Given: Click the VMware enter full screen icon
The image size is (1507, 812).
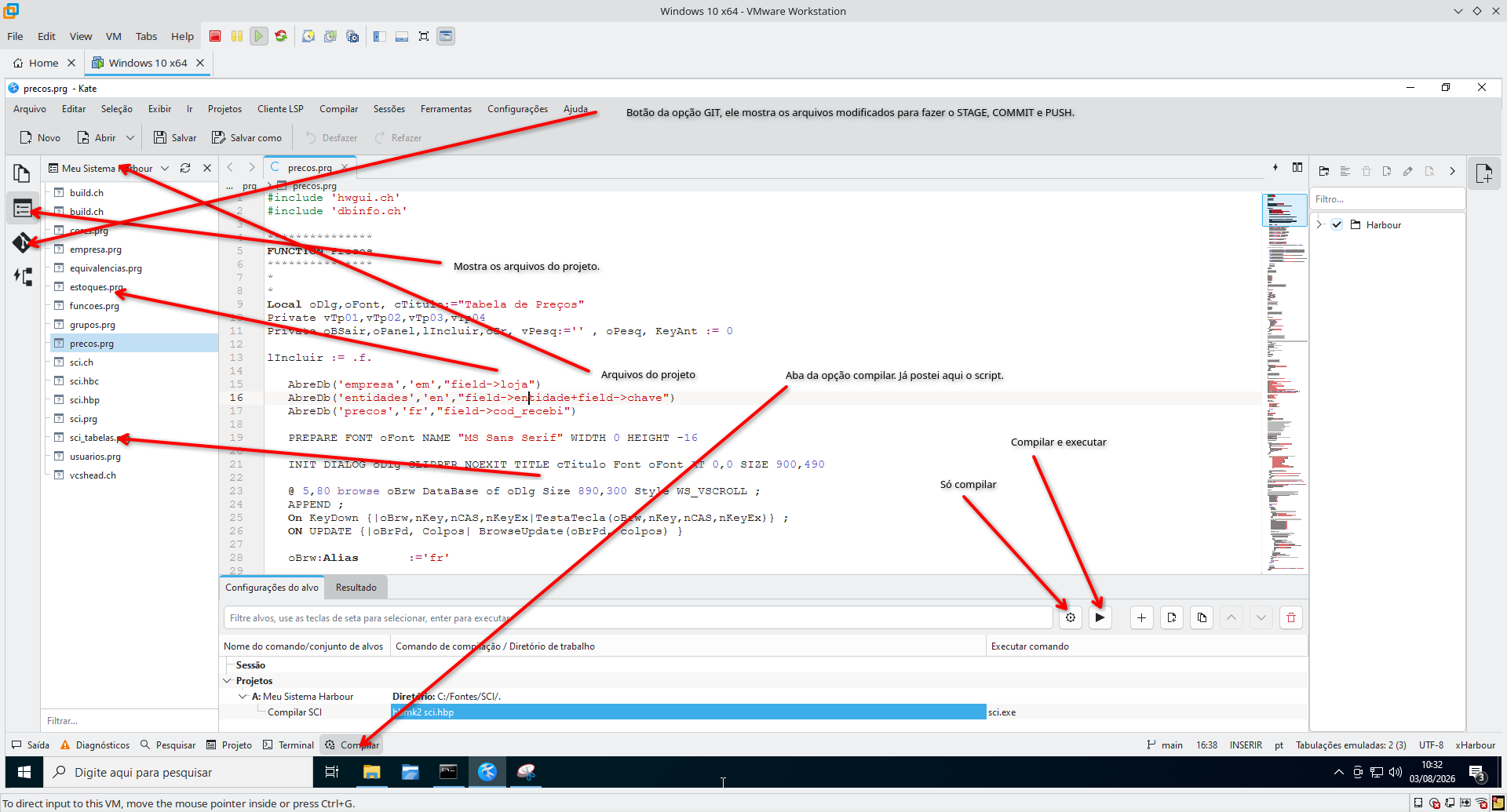Looking at the screenshot, I should [x=424, y=36].
